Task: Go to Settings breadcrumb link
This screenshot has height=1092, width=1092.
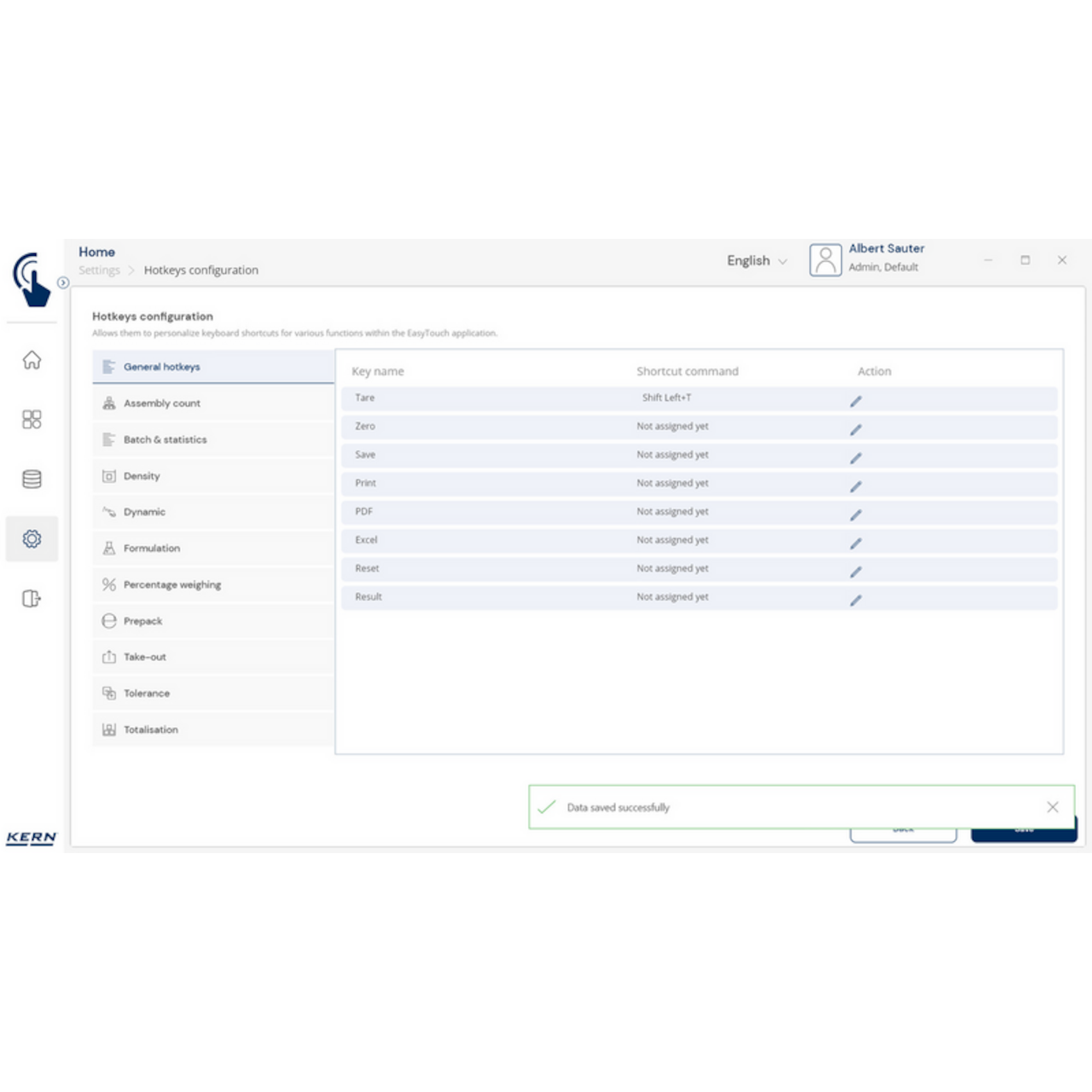Action: [x=99, y=270]
